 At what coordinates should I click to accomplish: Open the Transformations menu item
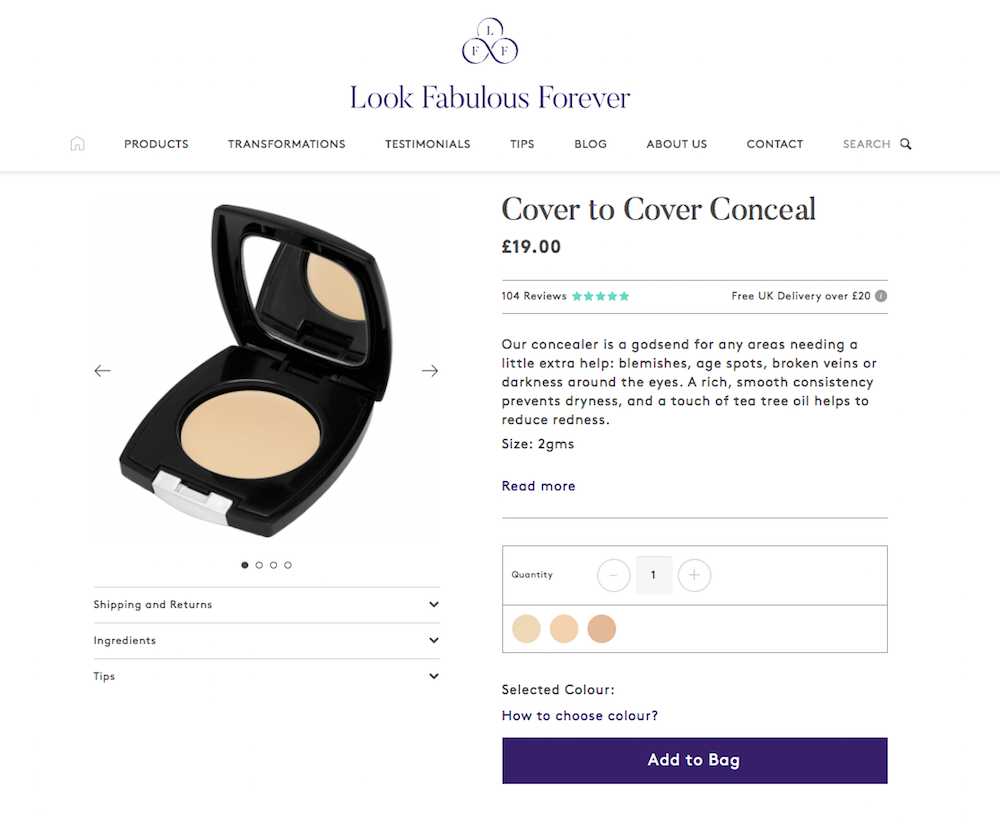click(286, 144)
